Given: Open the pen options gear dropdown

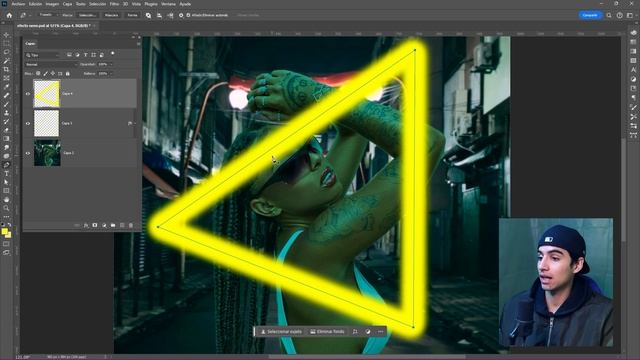Looking at the screenshot, I should click(x=181, y=15).
